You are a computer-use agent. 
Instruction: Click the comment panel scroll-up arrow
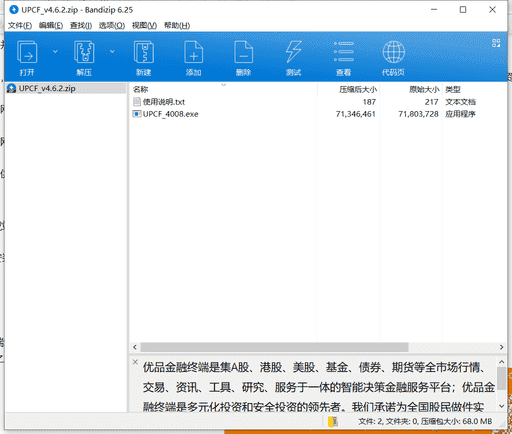[502, 362]
